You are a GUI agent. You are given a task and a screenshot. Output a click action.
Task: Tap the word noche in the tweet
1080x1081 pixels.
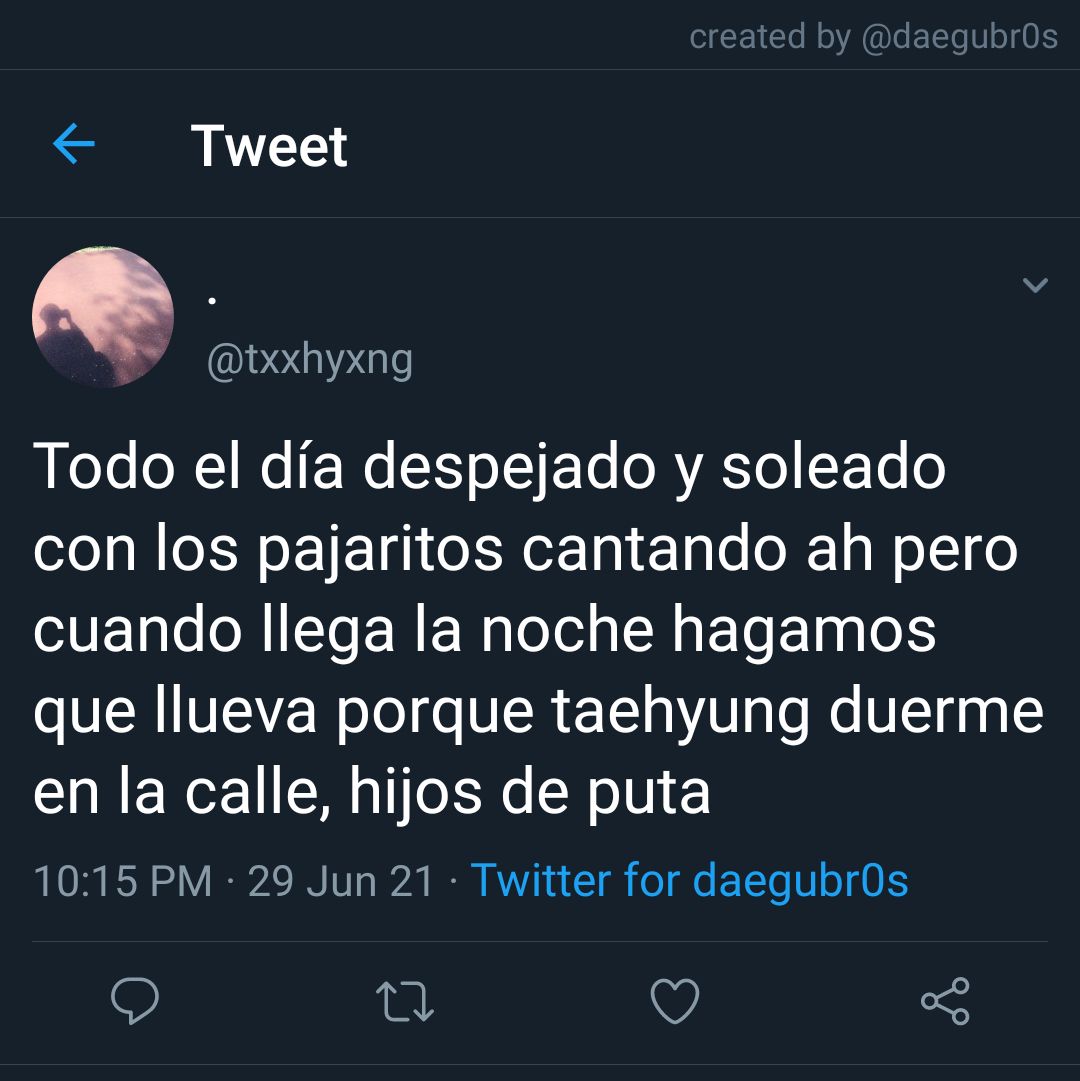pos(567,629)
